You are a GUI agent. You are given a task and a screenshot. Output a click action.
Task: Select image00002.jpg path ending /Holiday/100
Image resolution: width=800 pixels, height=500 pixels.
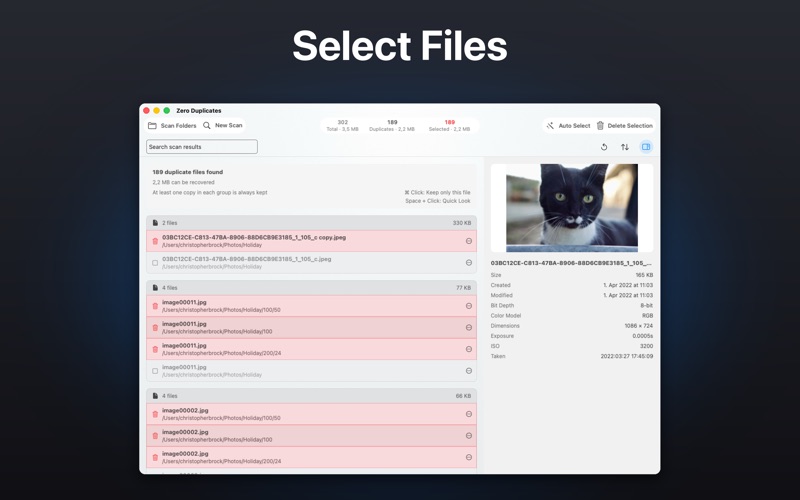pos(217,440)
